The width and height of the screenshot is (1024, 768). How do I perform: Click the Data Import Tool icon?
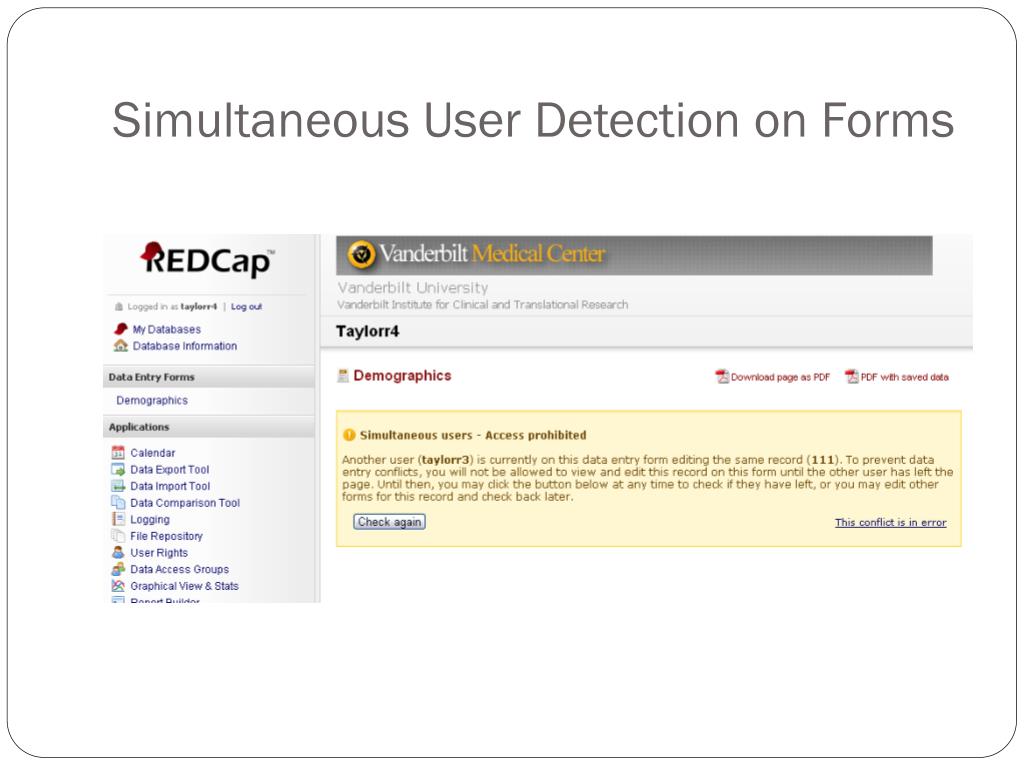click(118, 486)
